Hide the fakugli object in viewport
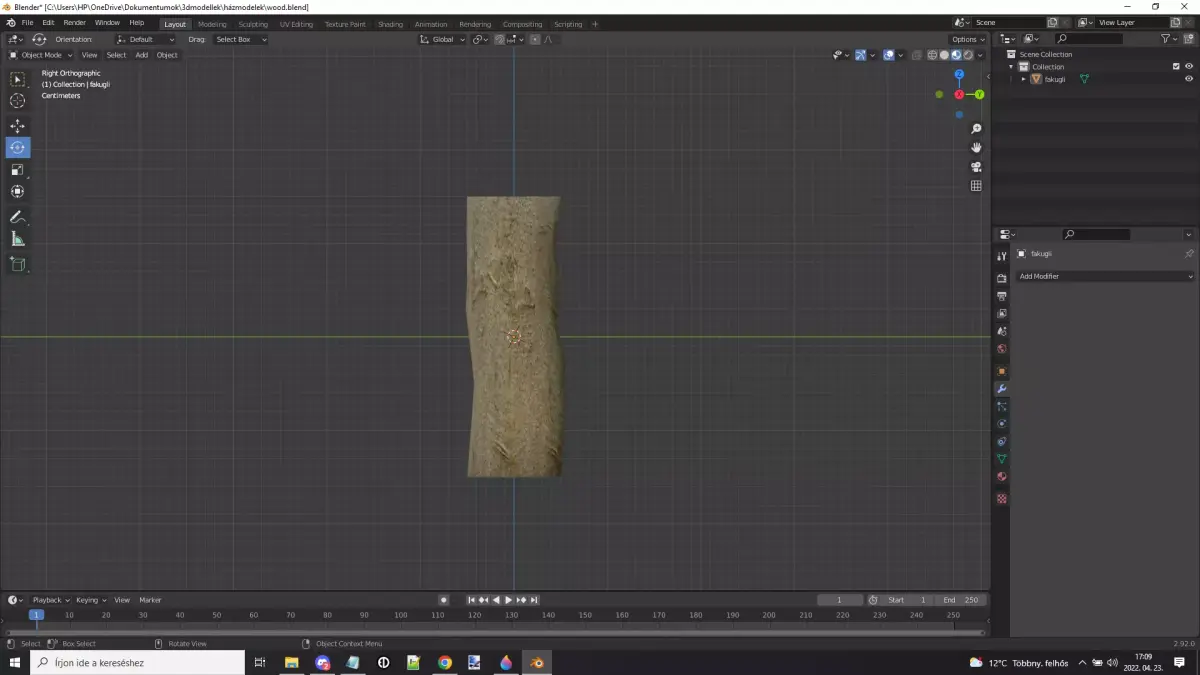1200x675 pixels. click(1189, 79)
